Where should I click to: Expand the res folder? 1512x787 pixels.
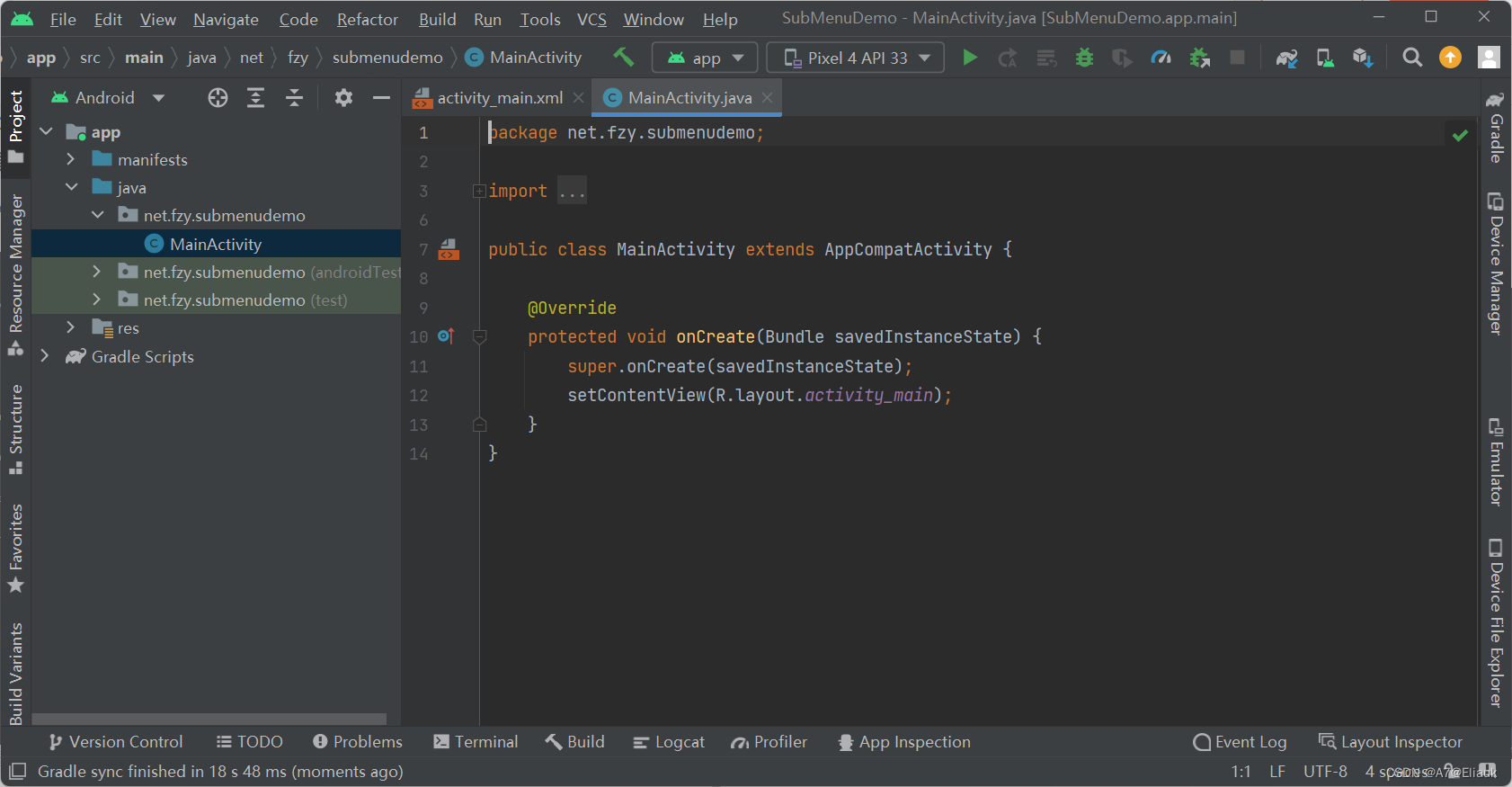point(71,328)
